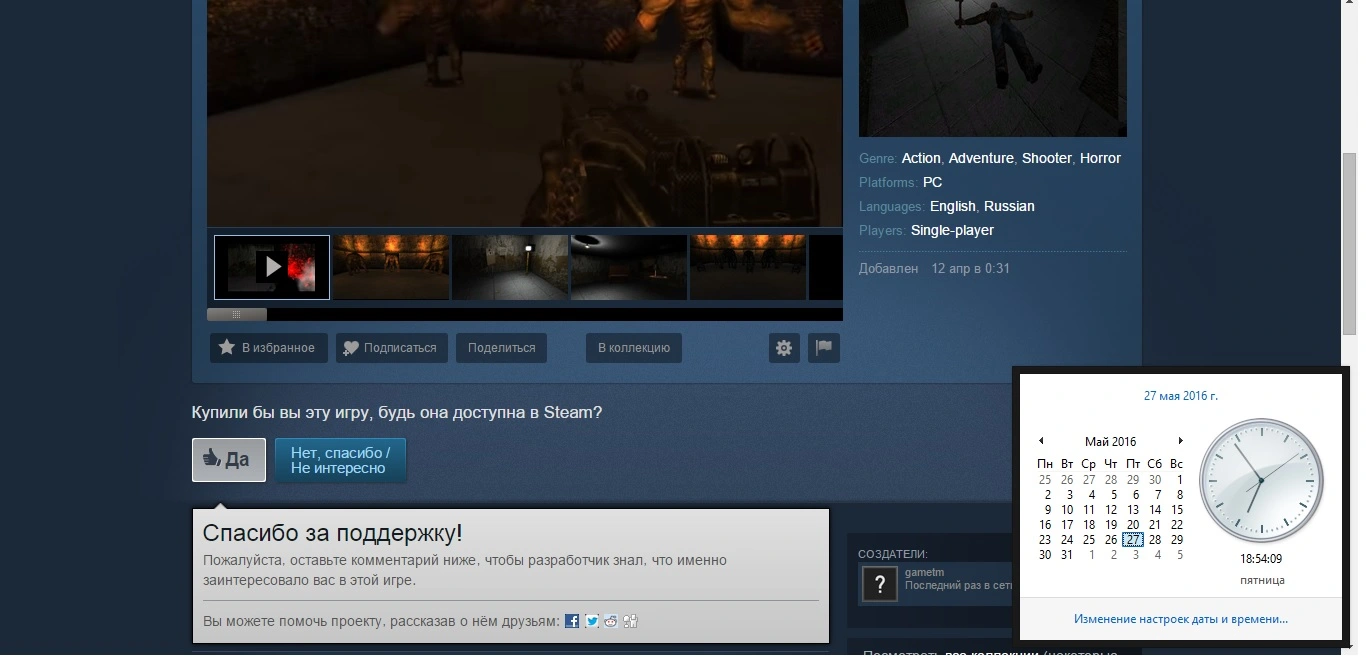Click the Action genre tag

921,158
